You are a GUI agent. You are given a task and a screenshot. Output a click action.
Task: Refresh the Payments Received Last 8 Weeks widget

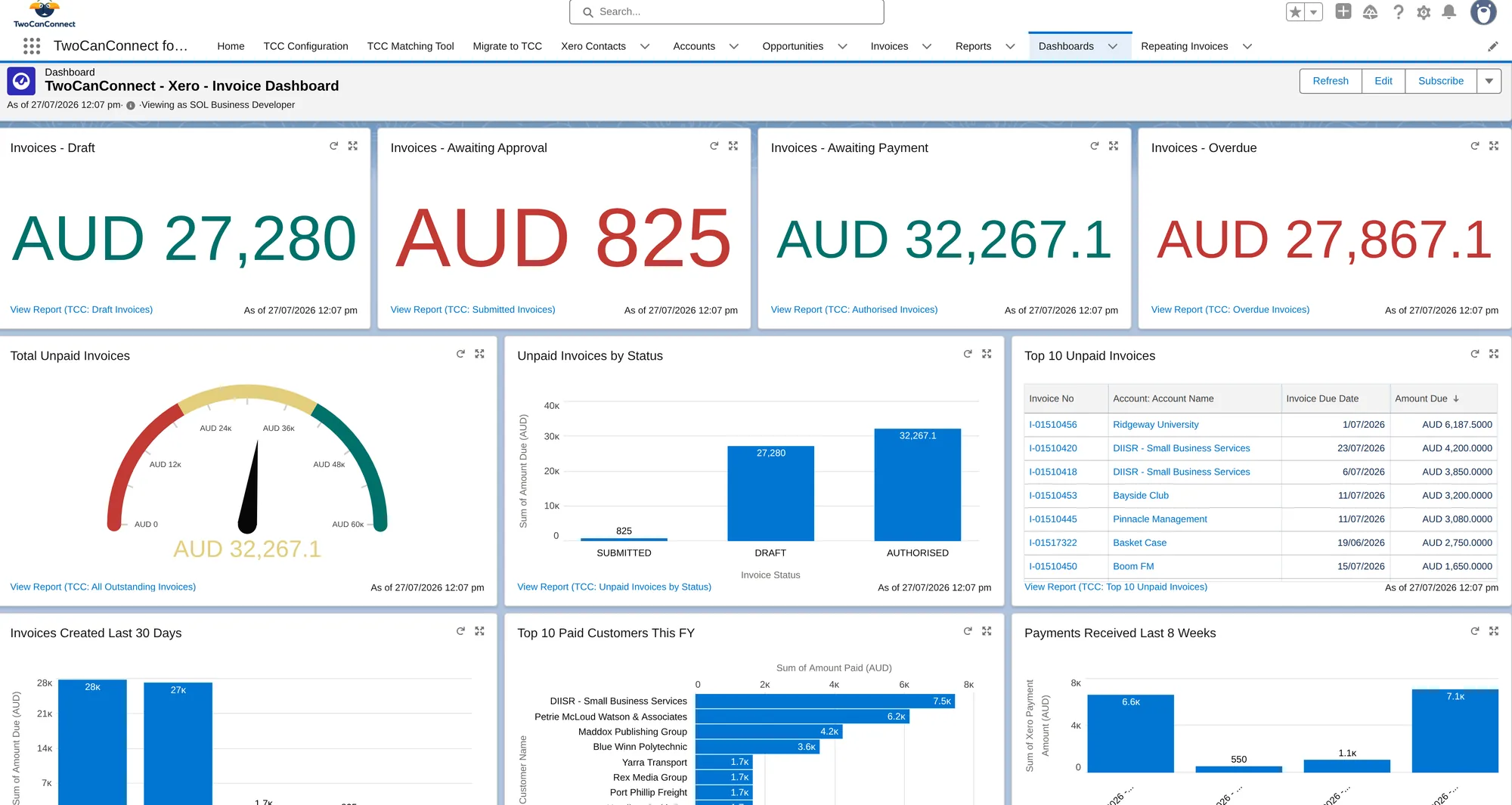(1474, 631)
